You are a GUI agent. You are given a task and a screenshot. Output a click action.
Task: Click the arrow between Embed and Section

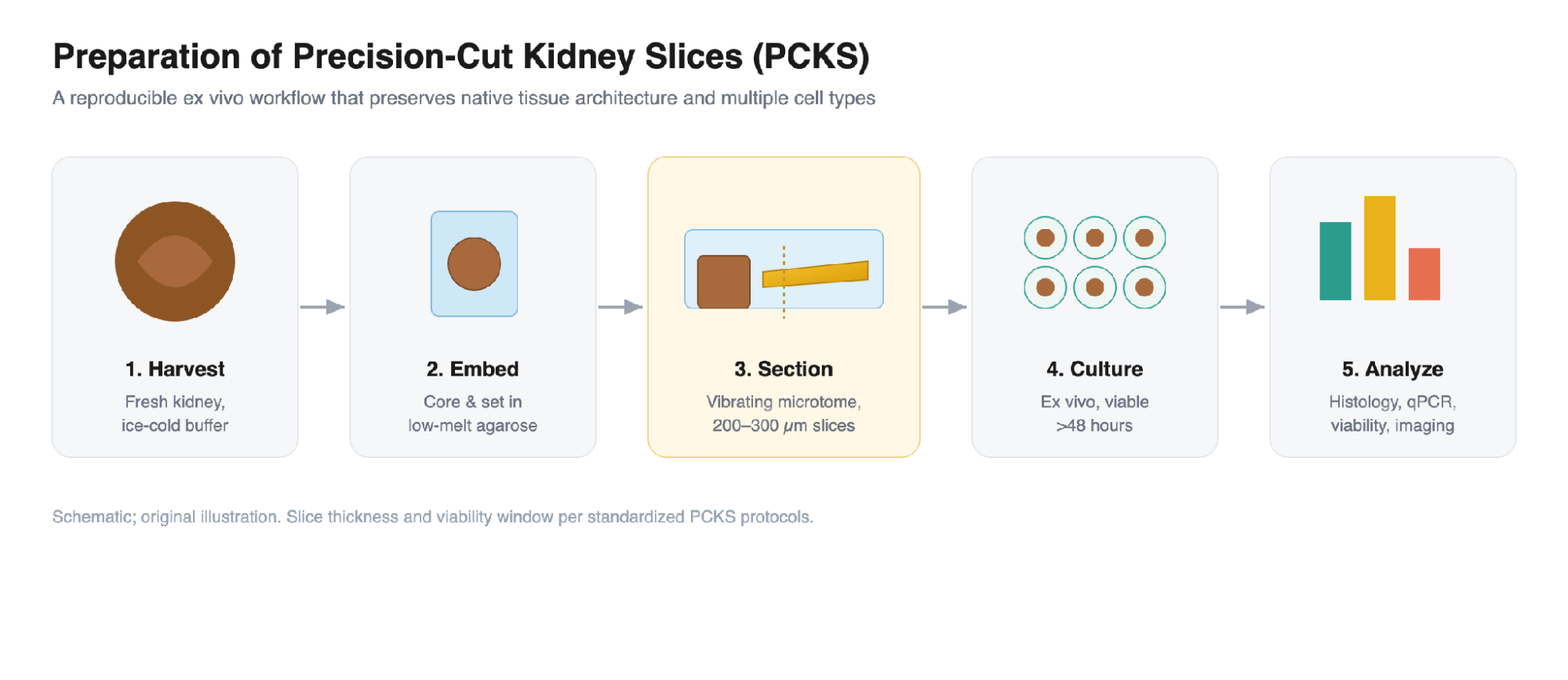[620, 307]
